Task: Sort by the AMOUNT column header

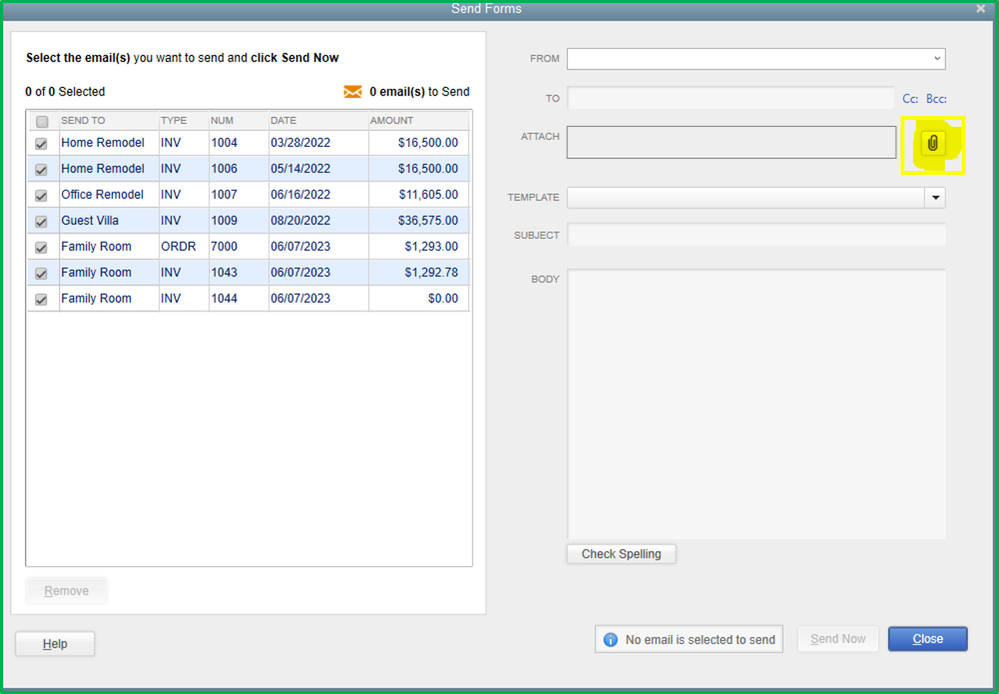Action: coord(419,120)
